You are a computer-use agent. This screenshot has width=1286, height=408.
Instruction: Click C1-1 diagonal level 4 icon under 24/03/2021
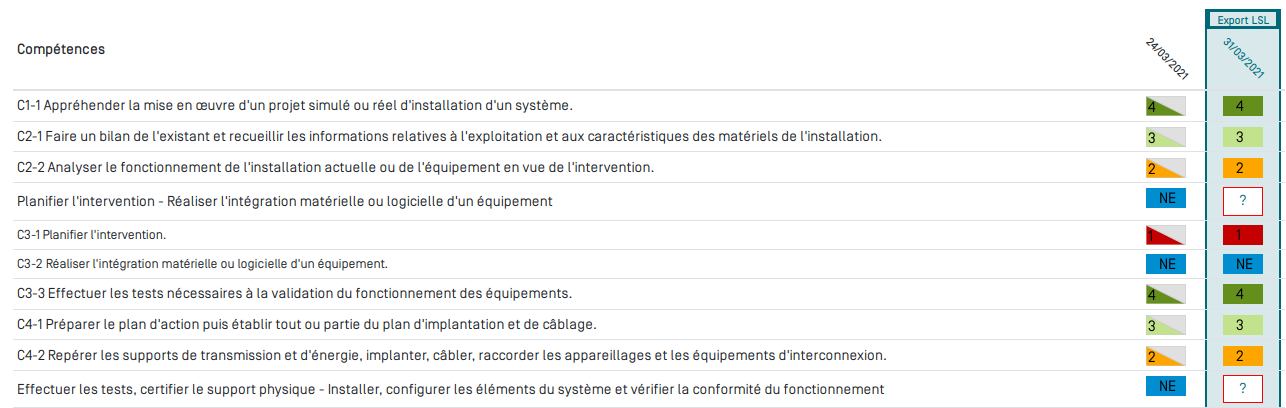click(x=1165, y=106)
